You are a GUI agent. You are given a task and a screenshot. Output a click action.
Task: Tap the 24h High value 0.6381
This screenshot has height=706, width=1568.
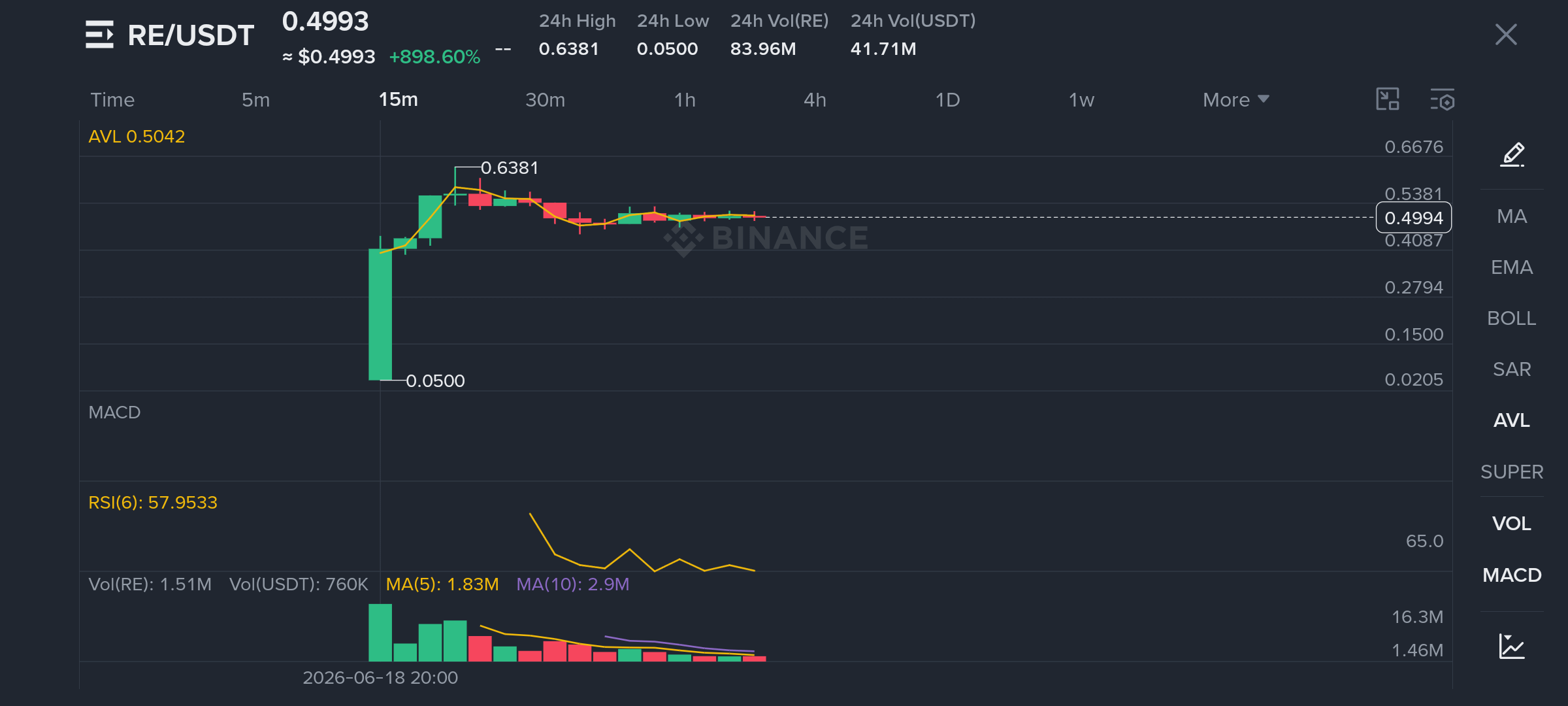click(568, 49)
